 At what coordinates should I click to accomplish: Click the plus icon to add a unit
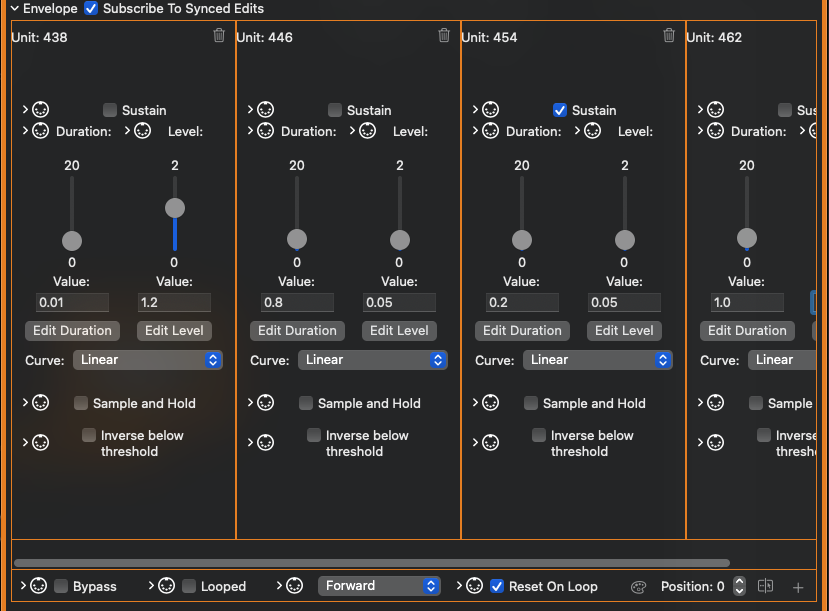(x=798, y=587)
